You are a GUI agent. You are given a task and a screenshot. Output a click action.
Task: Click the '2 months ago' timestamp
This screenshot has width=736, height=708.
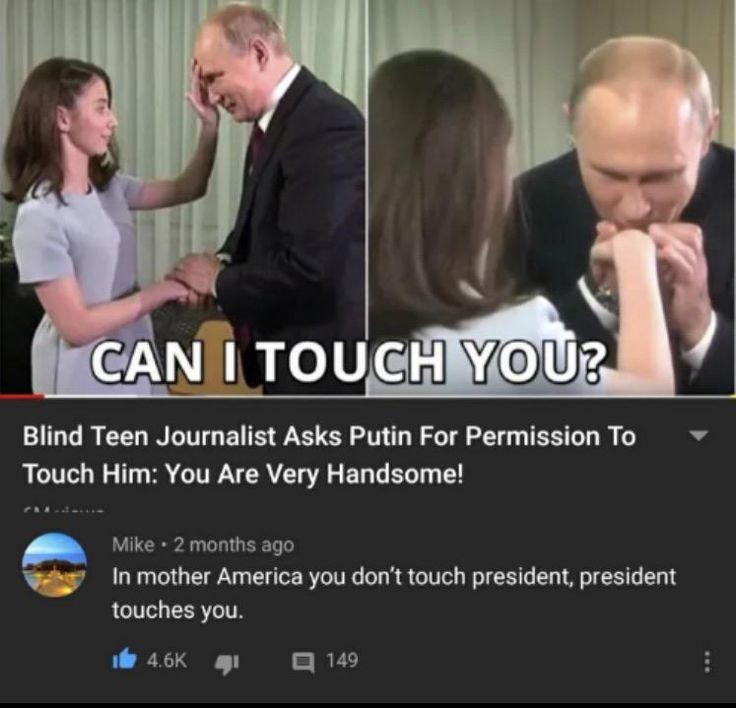(x=234, y=545)
